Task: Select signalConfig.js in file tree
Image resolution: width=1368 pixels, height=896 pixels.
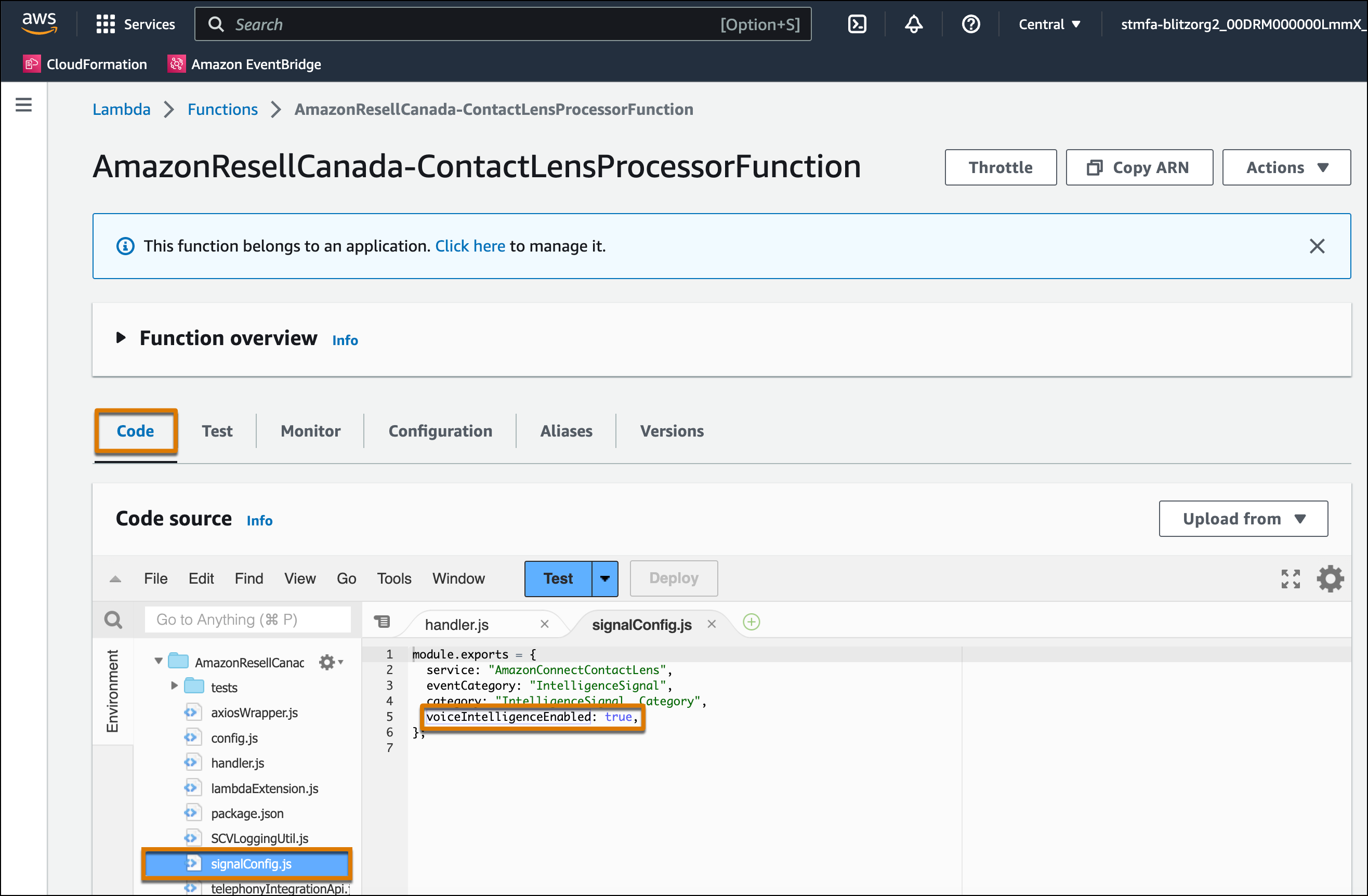Action: tap(246, 864)
